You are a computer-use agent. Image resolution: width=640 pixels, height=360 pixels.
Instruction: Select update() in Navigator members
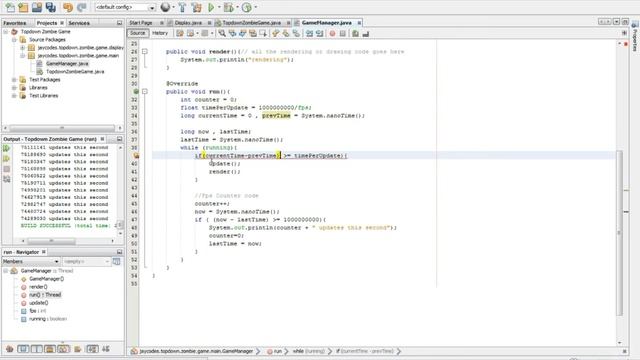point(38,303)
